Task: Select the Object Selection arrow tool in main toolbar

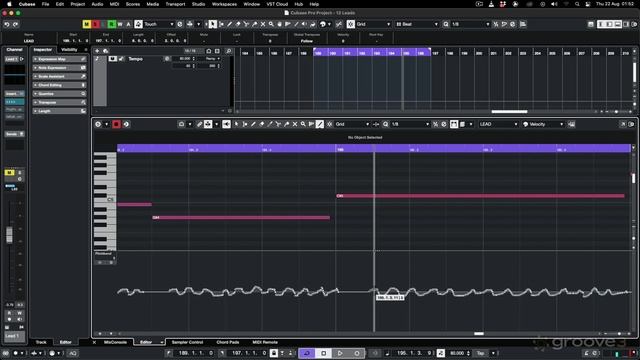Action: pos(213,24)
